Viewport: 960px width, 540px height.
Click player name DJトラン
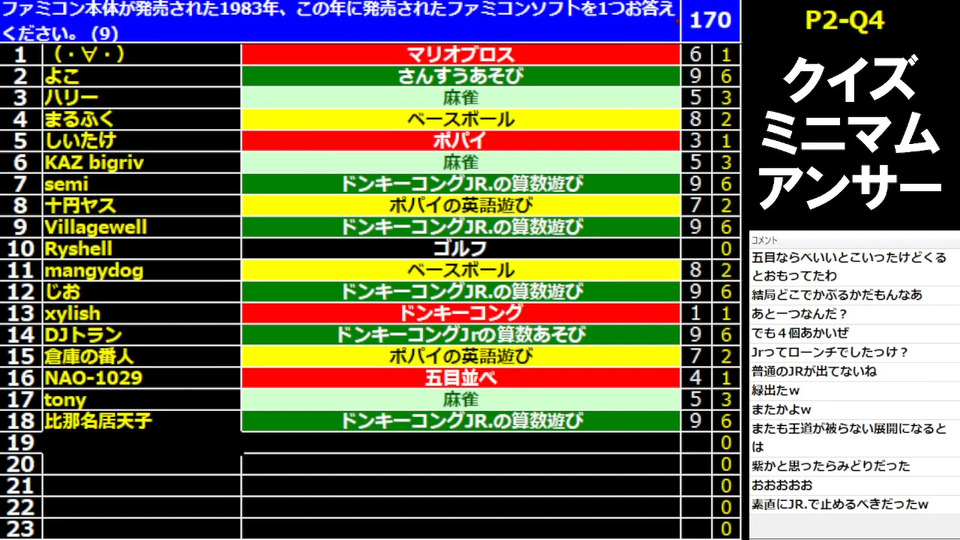tap(83, 335)
